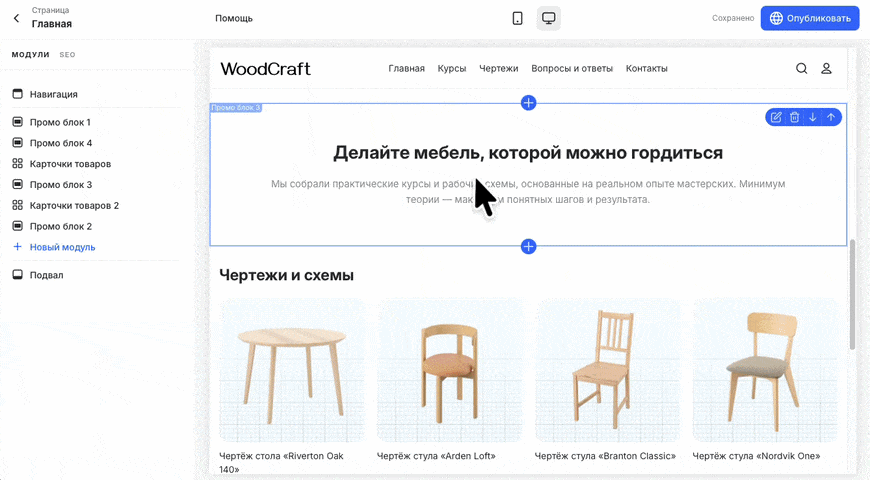
Task: Open Вопросы и ответы menu item
Action: tap(572, 68)
